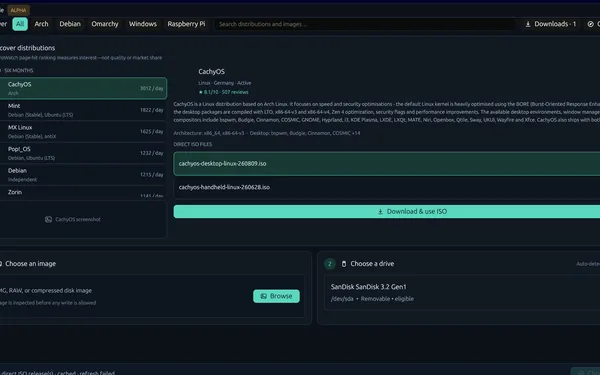600x375 pixels.
Task: Click the download arrow icon beside Downloads
Action: coord(528,24)
